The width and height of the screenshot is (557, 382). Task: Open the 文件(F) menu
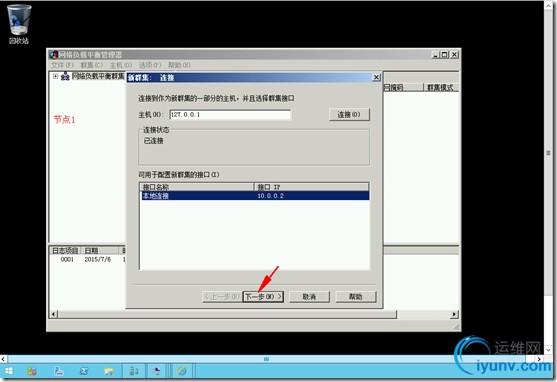(x=62, y=65)
